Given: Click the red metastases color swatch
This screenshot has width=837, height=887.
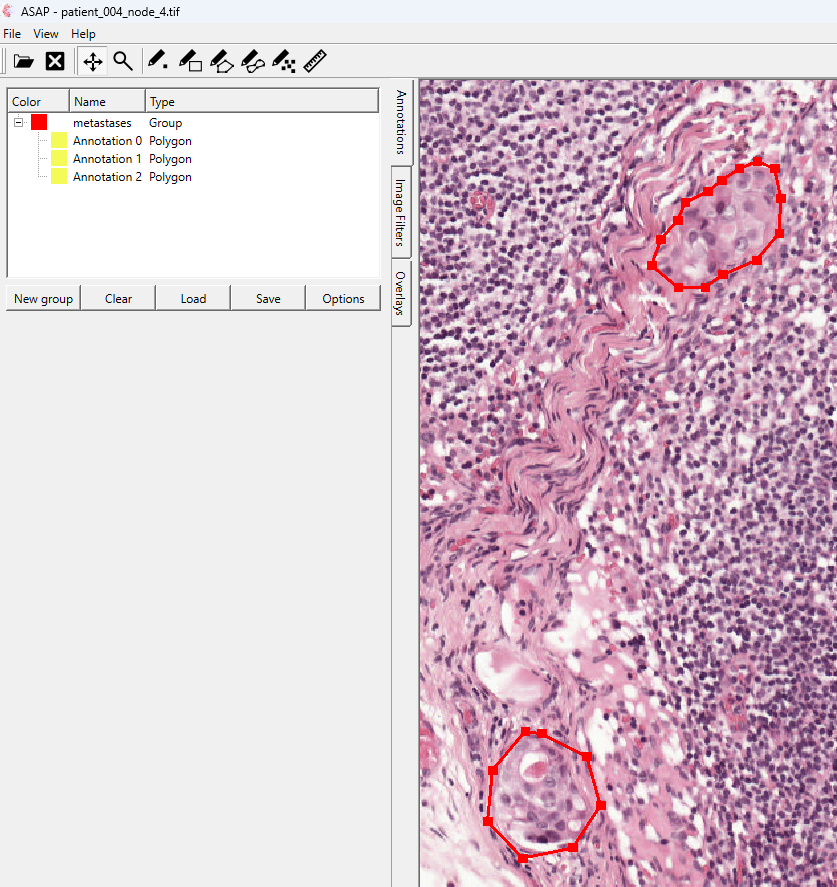Looking at the screenshot, I should (39, 123).
